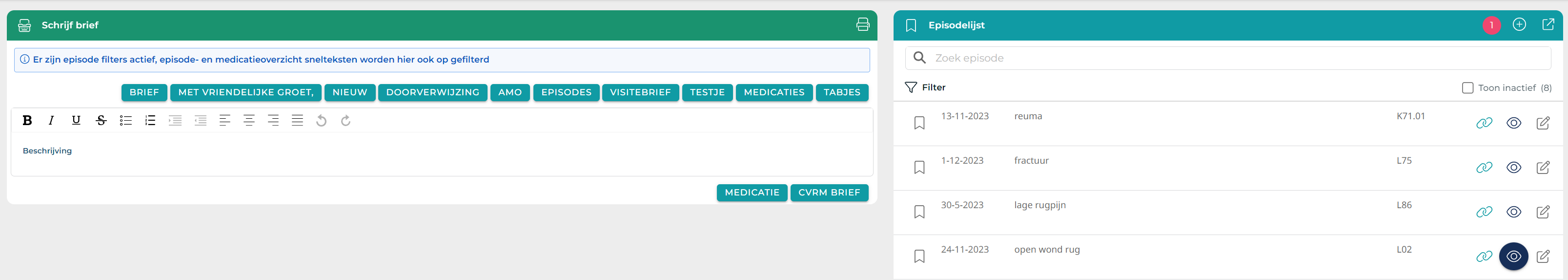This screenshot has width=1568, height=280.
Task: Toggle eye visibility for open wond rug
Action: (x=1513, y=257)
